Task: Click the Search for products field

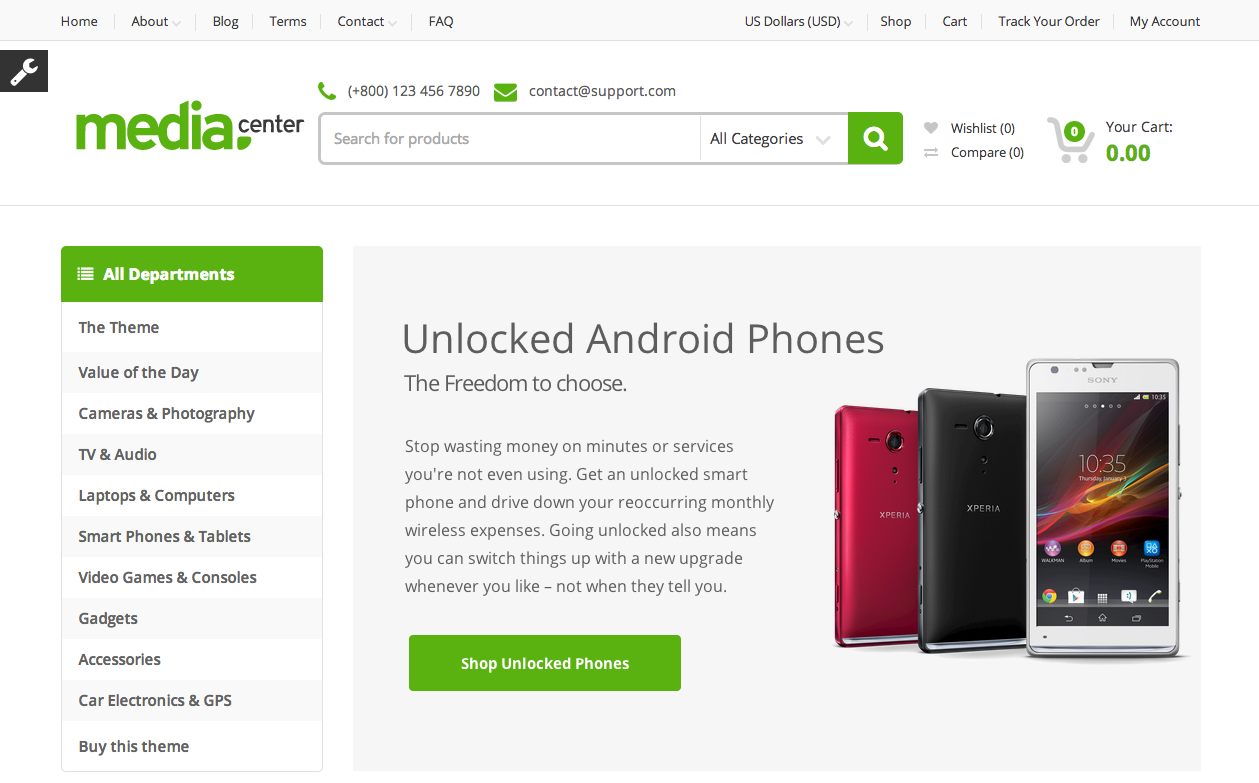Action: click(510, 139)
